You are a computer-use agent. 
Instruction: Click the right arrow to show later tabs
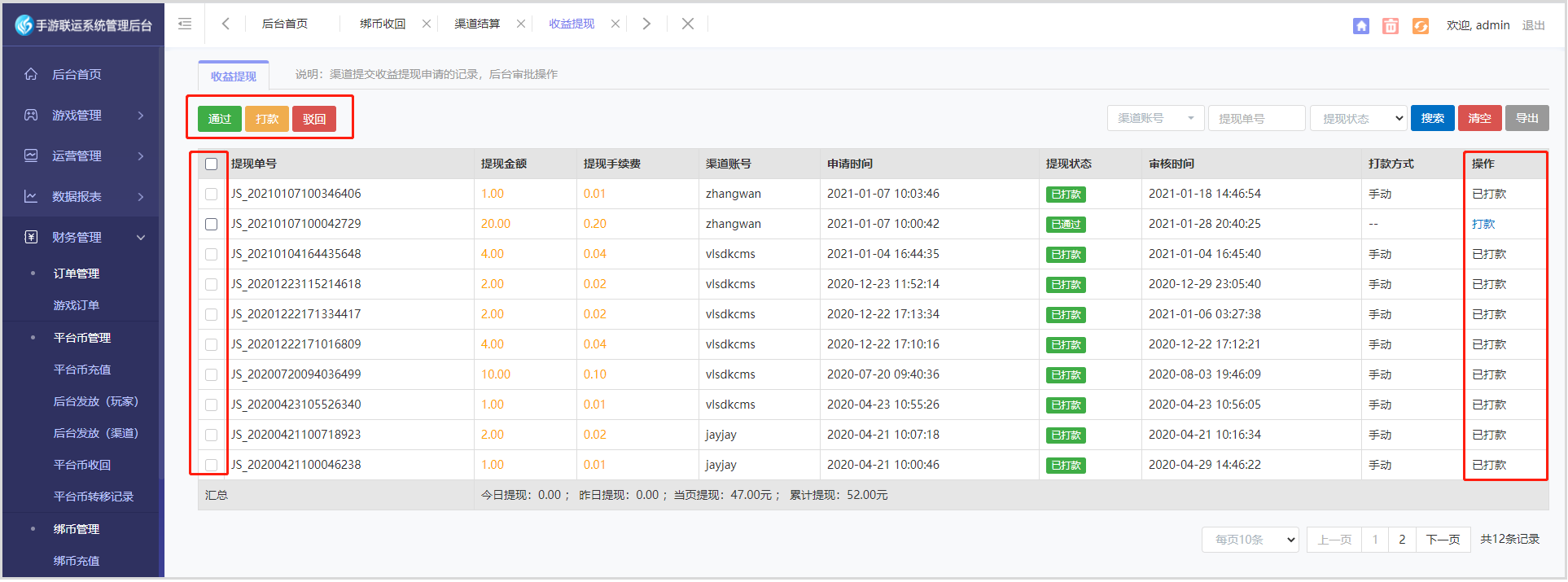[x=646, y=24]
